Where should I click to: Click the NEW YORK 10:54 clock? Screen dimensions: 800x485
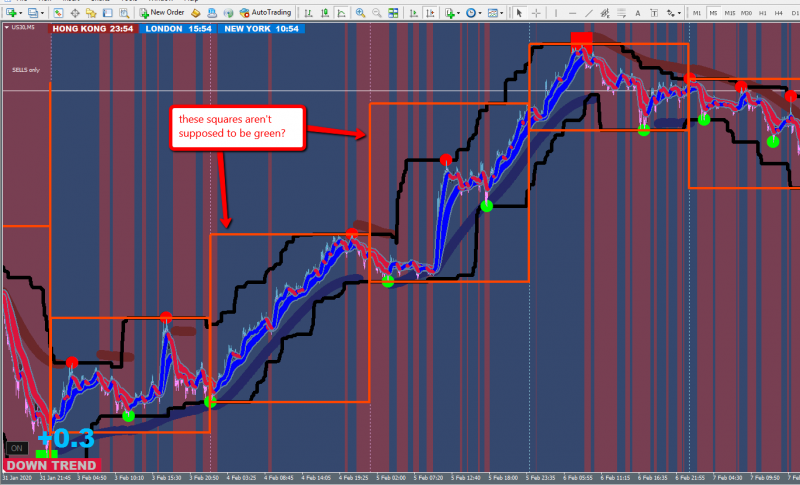pyautogui.click(x=261, y=29)
